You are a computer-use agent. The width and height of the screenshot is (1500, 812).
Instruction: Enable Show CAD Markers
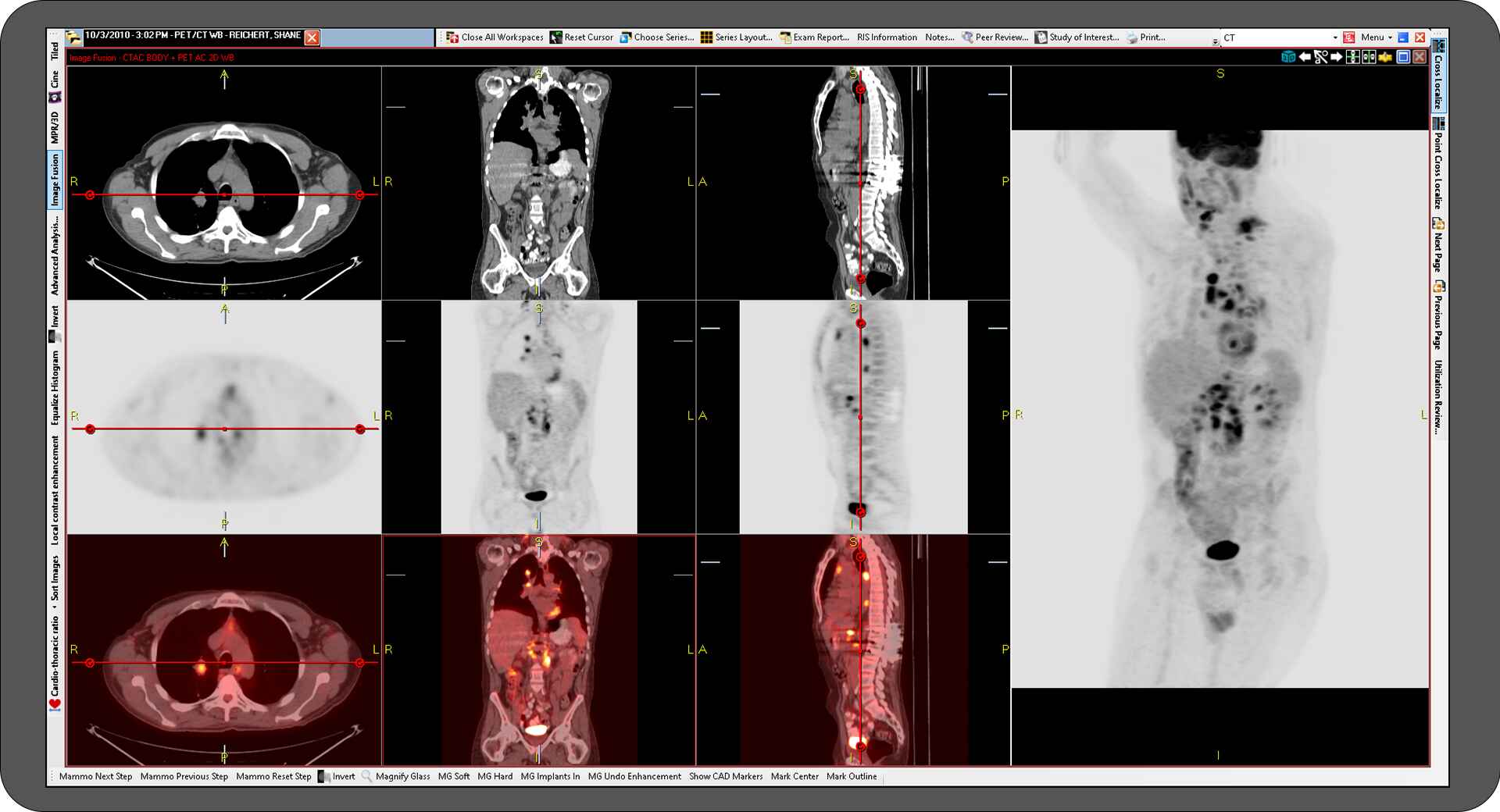725,776
